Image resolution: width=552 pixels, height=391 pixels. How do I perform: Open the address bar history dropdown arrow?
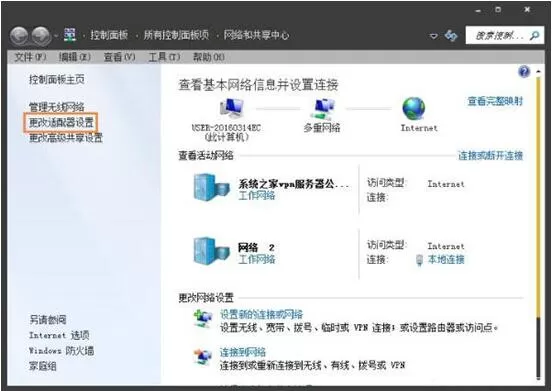point(434,36)
